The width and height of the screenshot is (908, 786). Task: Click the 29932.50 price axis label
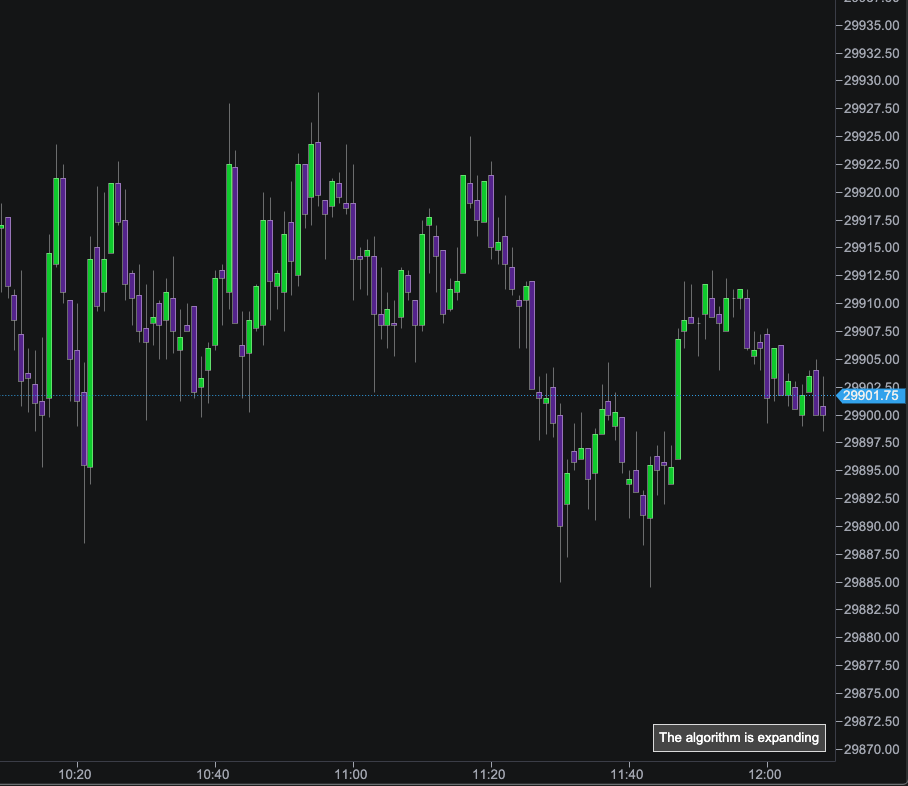872,53
